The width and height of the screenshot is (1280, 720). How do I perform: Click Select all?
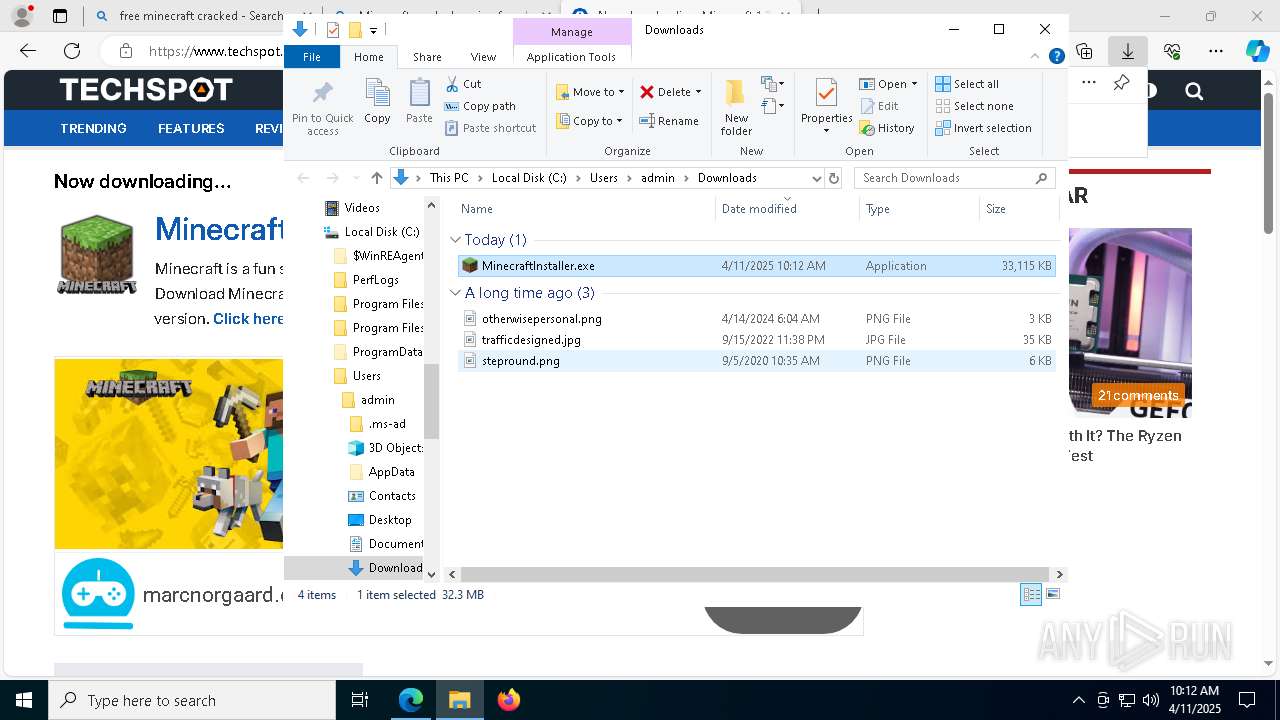click(x=967, y=84)
